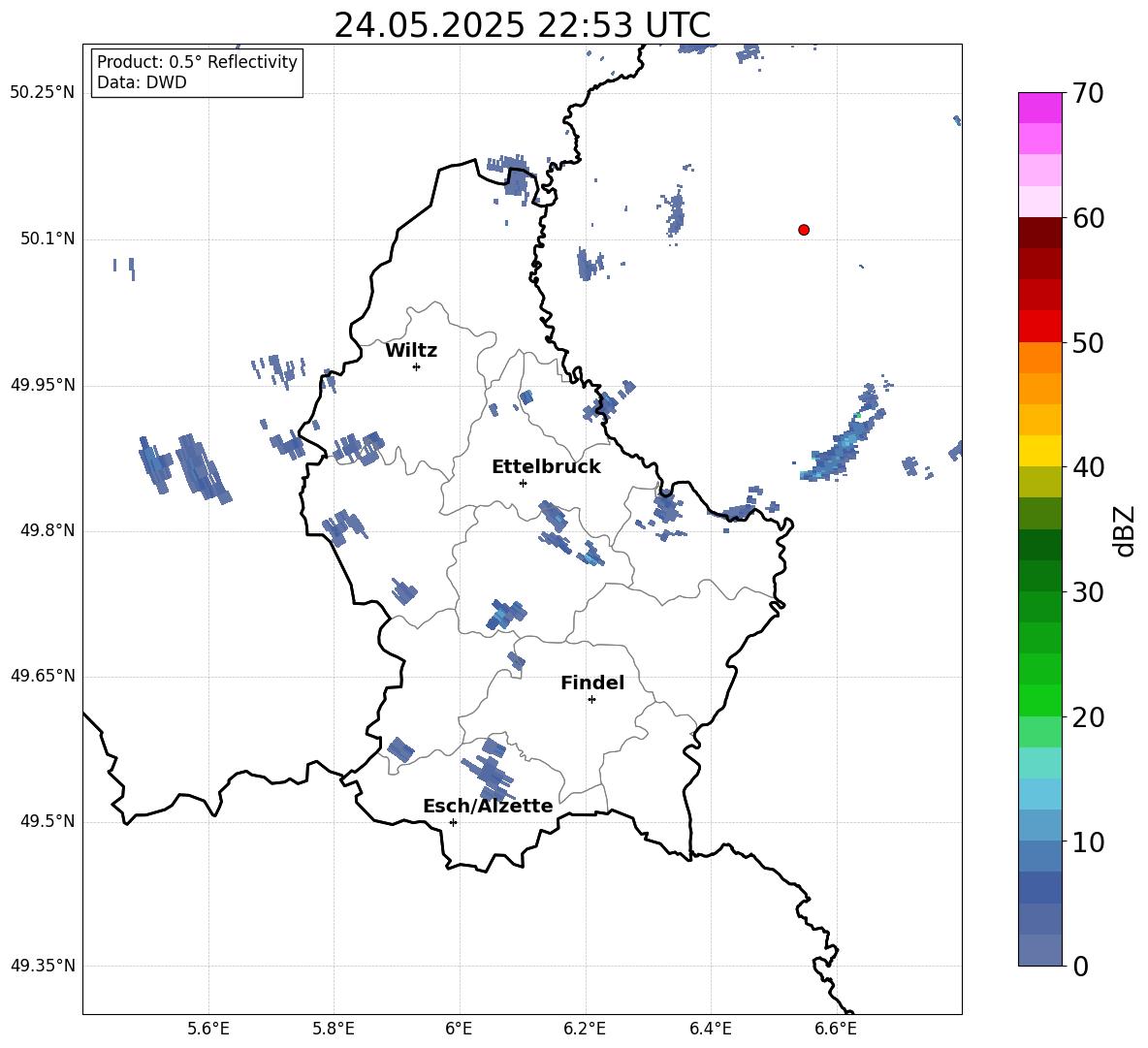The image size is (1148, 1048).
Task: Click the magenta swatch at colorbar top
Action: coord(1039,109)
